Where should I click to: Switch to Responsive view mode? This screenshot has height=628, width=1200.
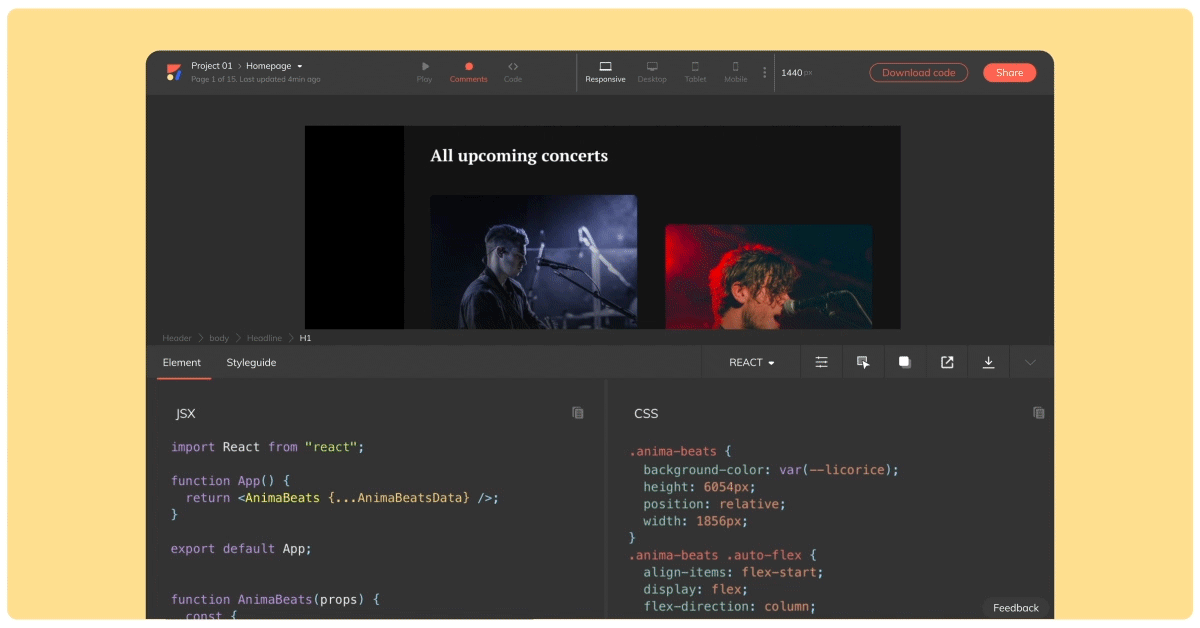[x=605, y=72]
